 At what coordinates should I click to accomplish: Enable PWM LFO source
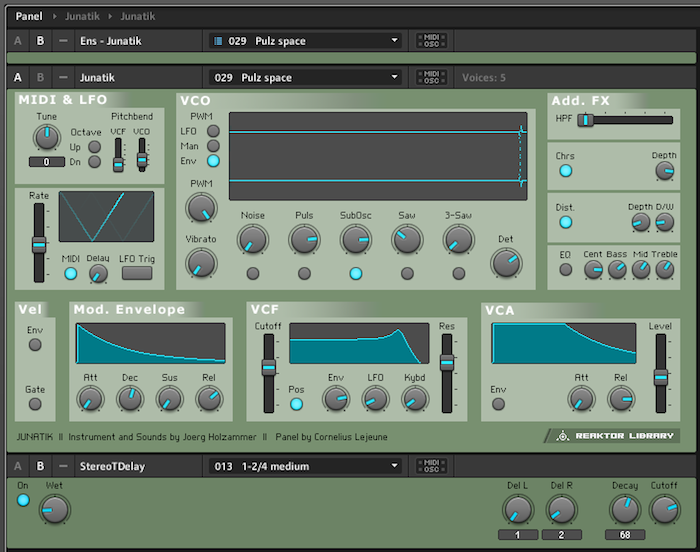tap(213, 131)
